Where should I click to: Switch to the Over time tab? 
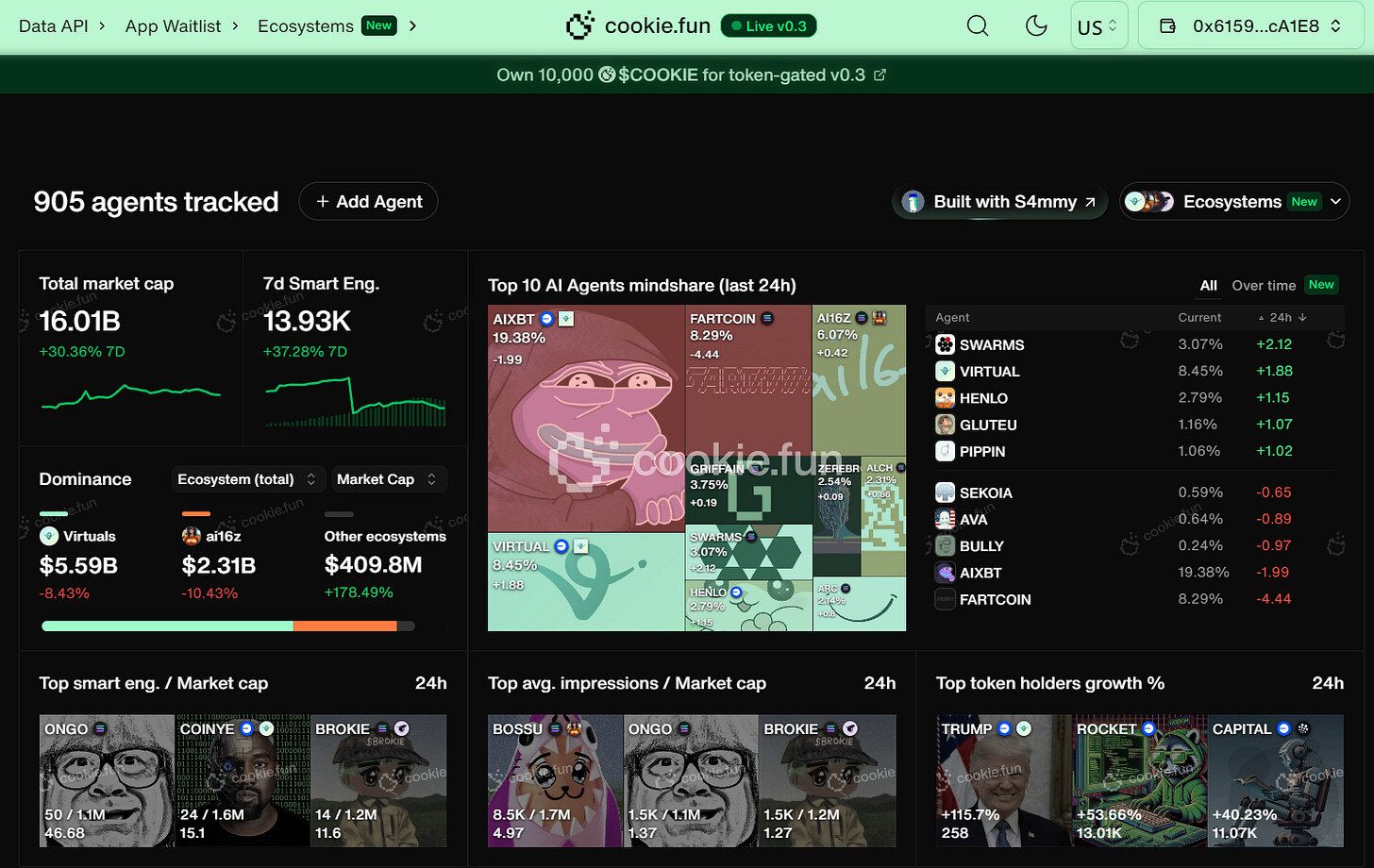(x=1264, y=285)
